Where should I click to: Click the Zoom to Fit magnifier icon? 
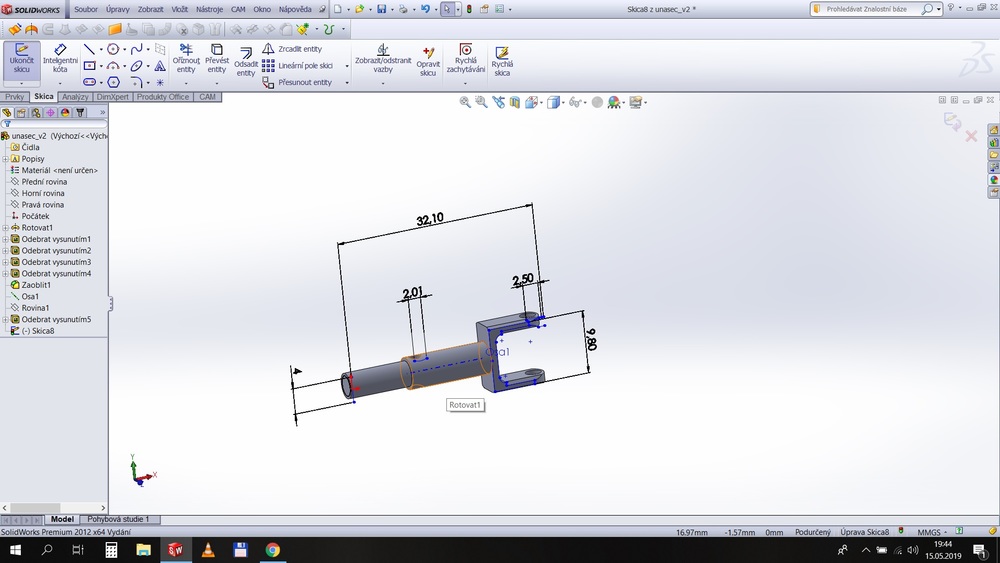coord(465,102)
